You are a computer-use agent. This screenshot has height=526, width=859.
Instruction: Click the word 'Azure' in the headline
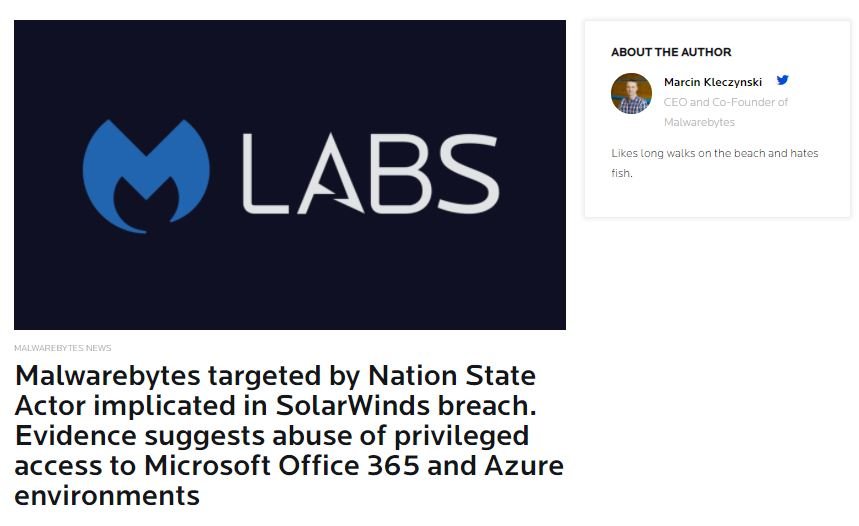(x=524, y=466)
